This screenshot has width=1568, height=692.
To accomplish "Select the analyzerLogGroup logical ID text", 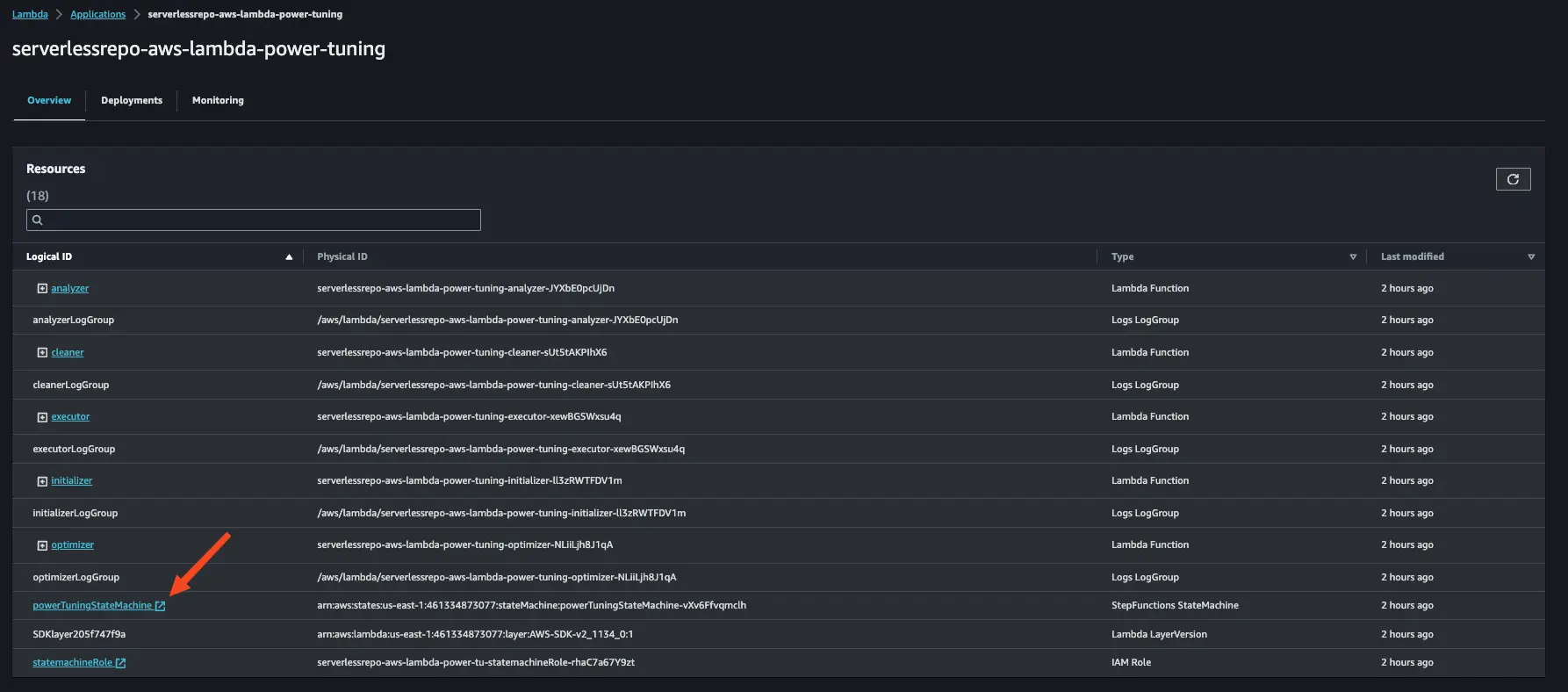I will (74, 320).
